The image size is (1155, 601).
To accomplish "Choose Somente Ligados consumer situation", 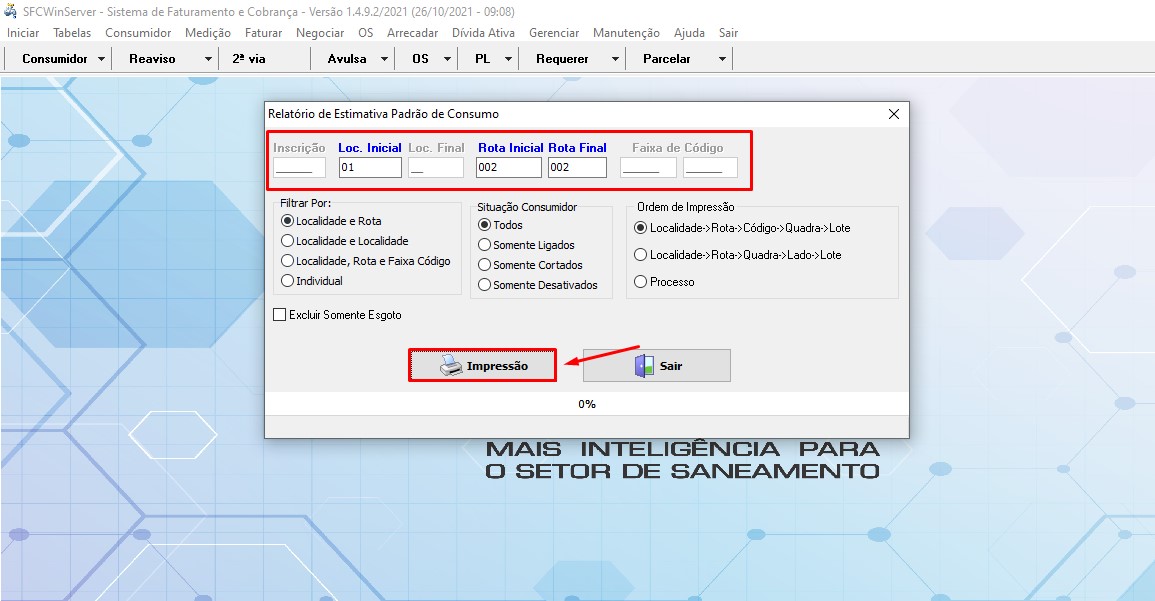I will click(x=485, y=245).
